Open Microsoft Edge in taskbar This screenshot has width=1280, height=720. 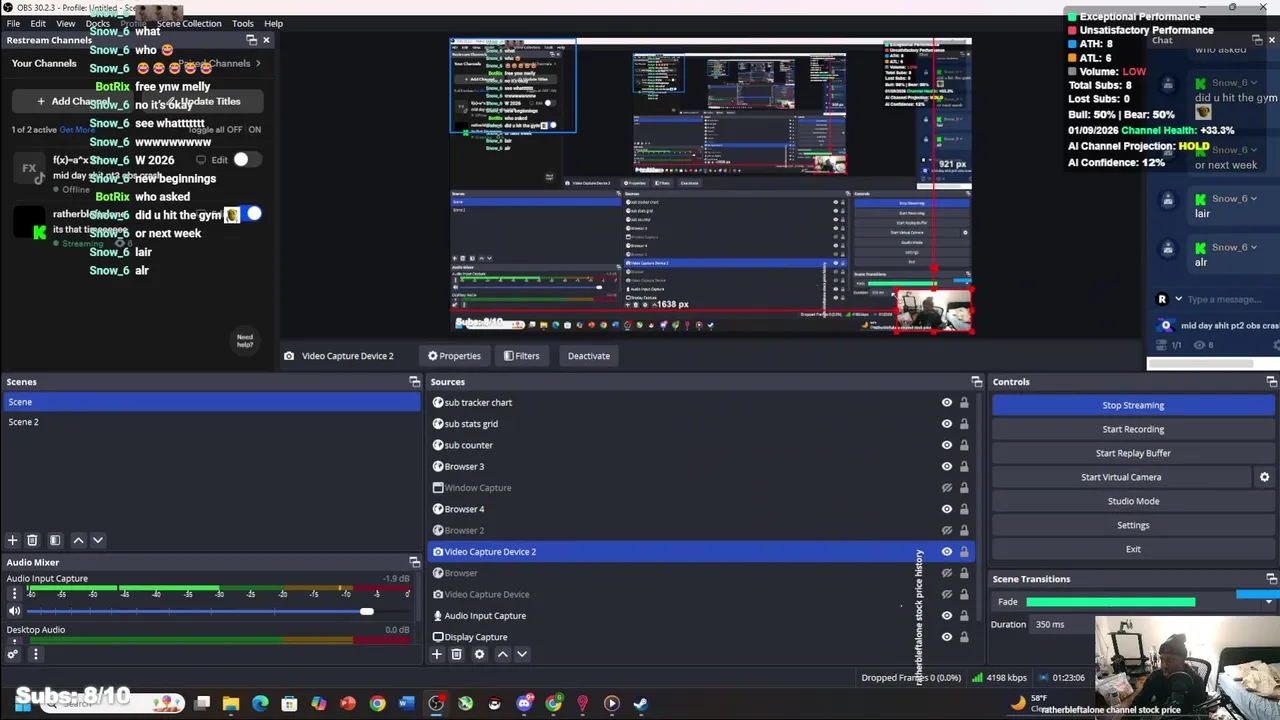tap(260, 704)
